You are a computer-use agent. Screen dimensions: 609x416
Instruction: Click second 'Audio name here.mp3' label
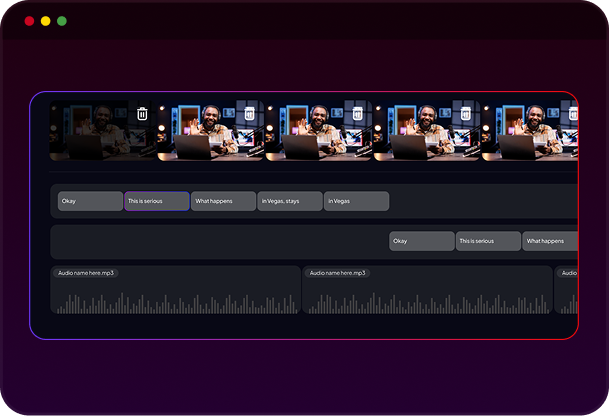[x=338, y=272]
